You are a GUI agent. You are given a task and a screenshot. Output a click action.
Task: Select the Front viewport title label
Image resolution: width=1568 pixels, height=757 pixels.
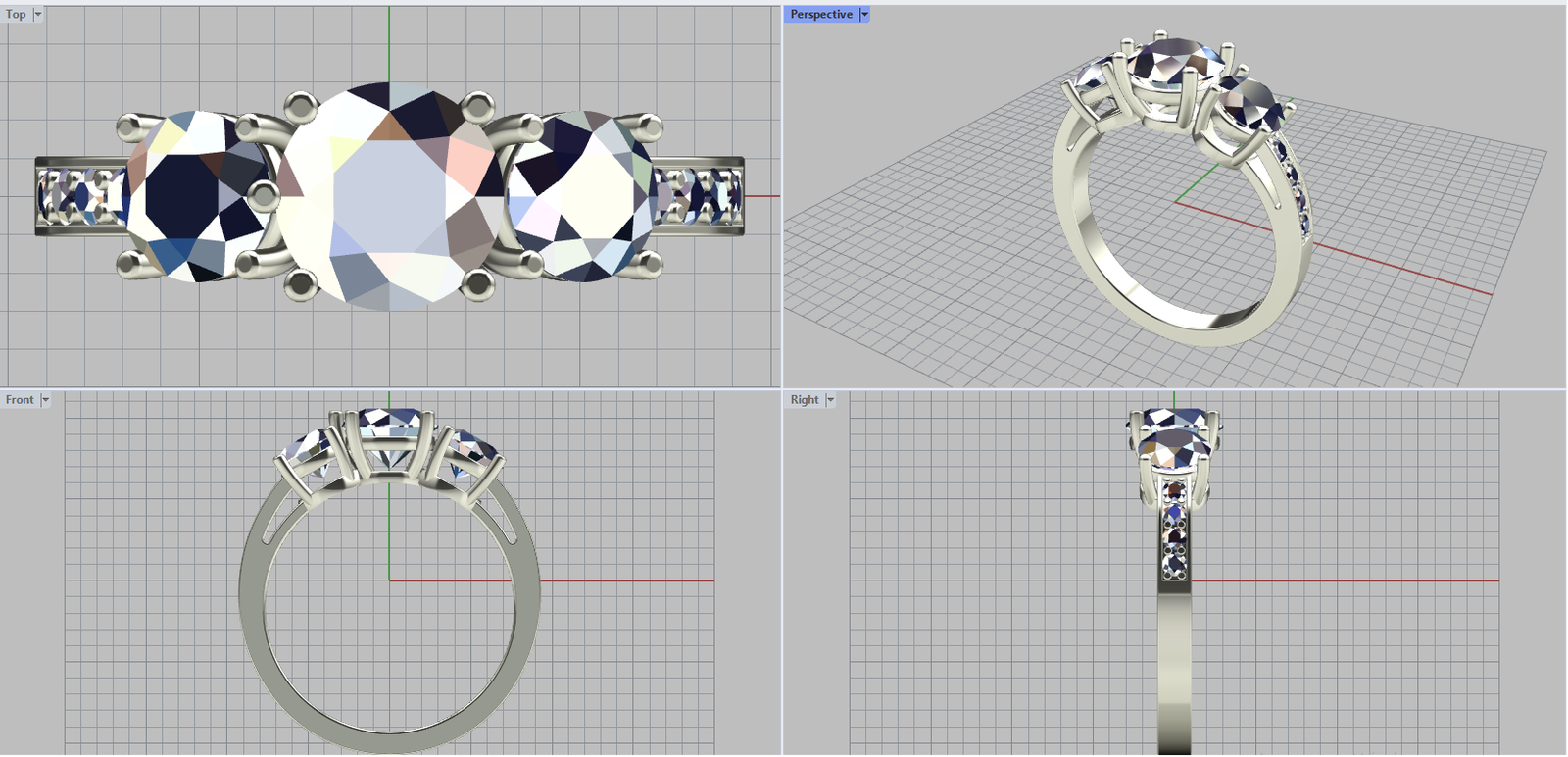(20, 400)
